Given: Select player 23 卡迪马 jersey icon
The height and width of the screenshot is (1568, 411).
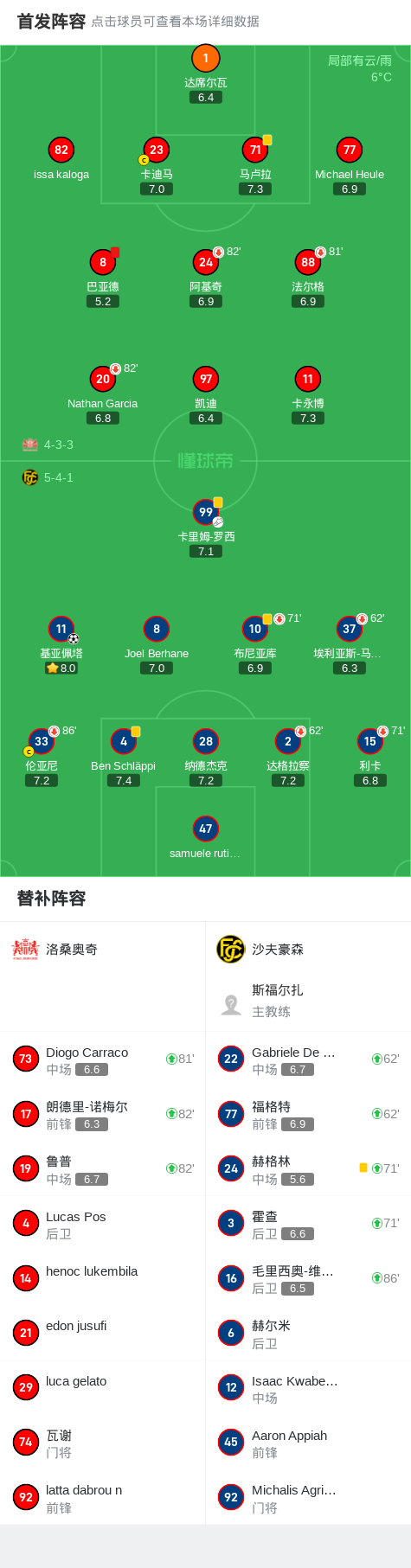Looking at the screenshot, I should pos(157,150).
